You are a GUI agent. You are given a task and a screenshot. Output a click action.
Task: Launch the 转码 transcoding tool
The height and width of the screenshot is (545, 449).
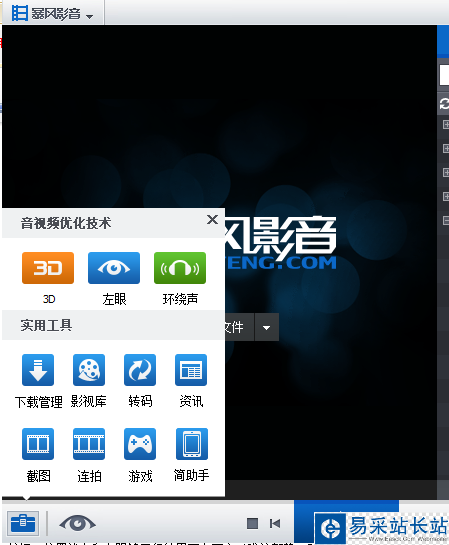click(x=140, y=370)
